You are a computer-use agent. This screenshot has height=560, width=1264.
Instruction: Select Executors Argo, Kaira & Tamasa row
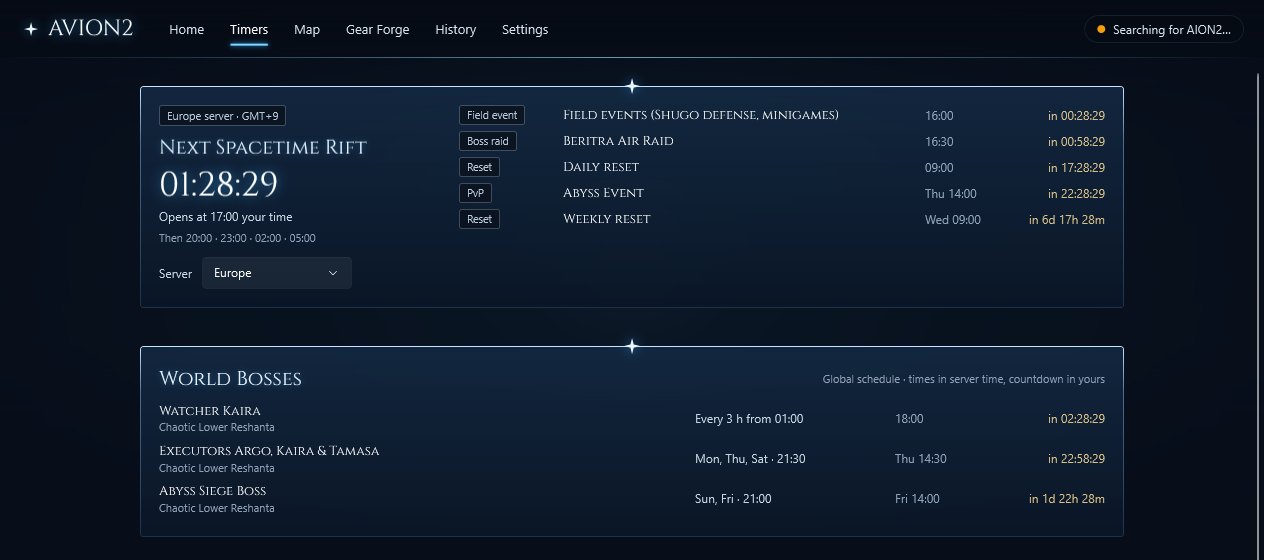[x=632, y=459]
